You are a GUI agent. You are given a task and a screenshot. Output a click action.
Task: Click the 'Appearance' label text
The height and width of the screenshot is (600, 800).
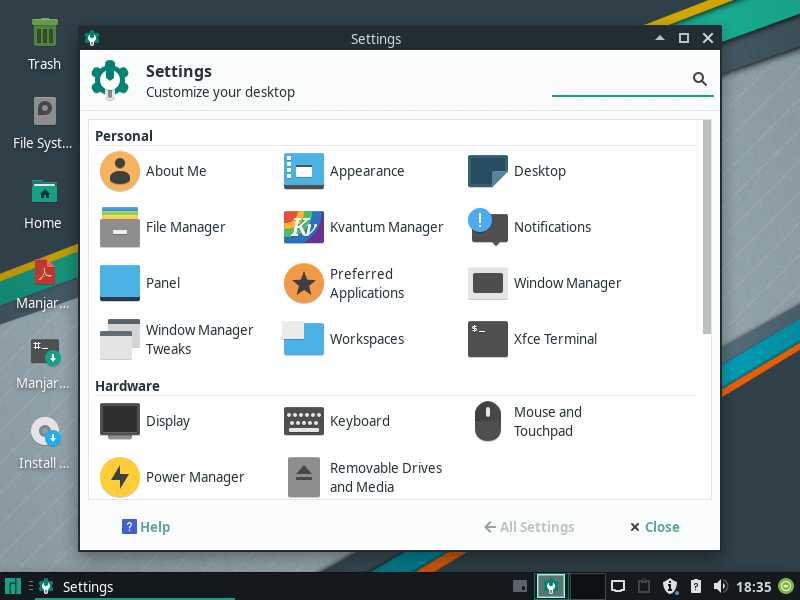[367, 171]
